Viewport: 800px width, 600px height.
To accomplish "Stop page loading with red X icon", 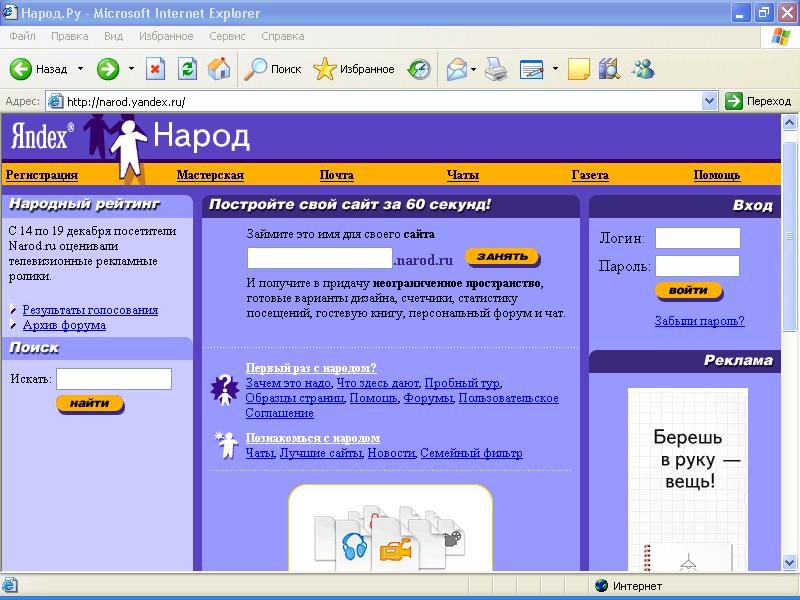I will (x=156, y=69).
